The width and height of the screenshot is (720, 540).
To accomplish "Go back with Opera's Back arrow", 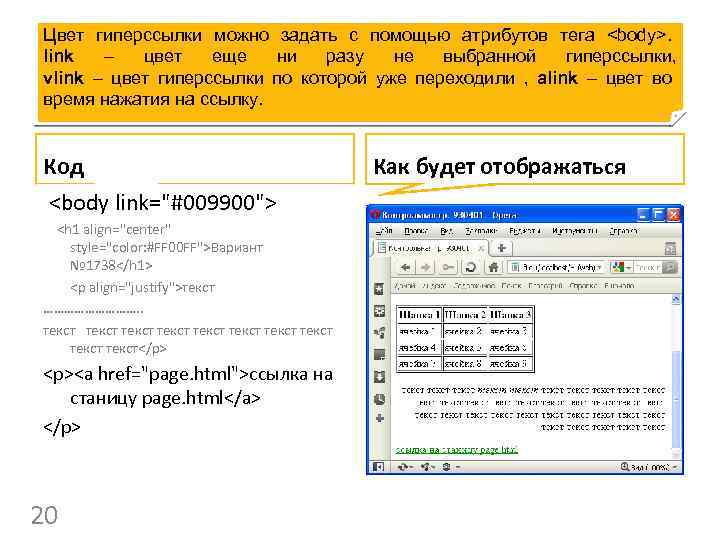I will pos(405,267).
